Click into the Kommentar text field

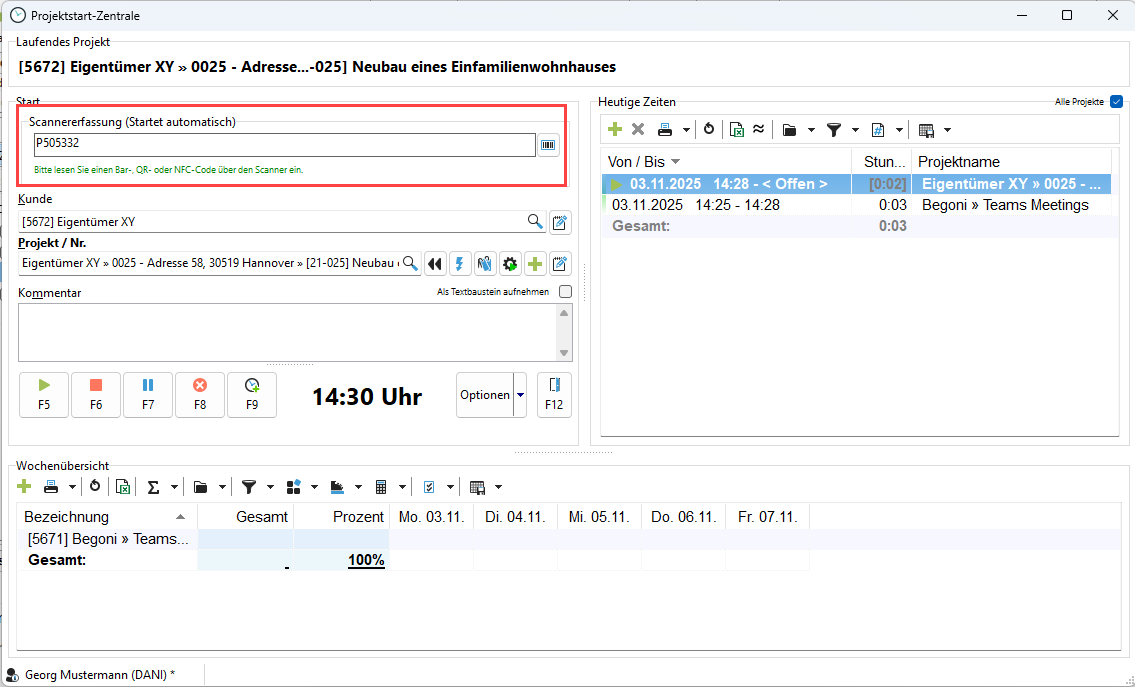[286, 331]
